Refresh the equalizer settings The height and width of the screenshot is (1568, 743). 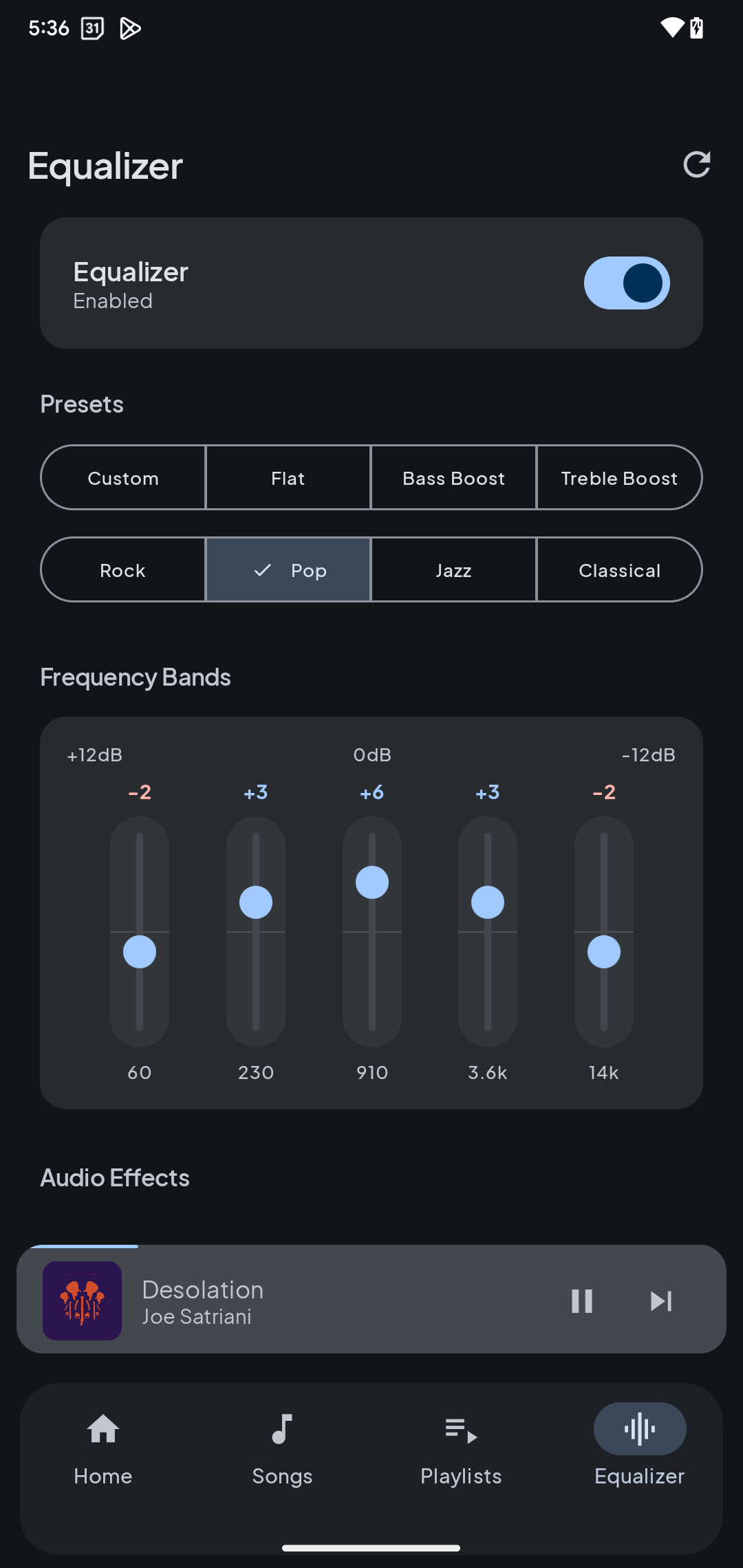coord(698,165)
